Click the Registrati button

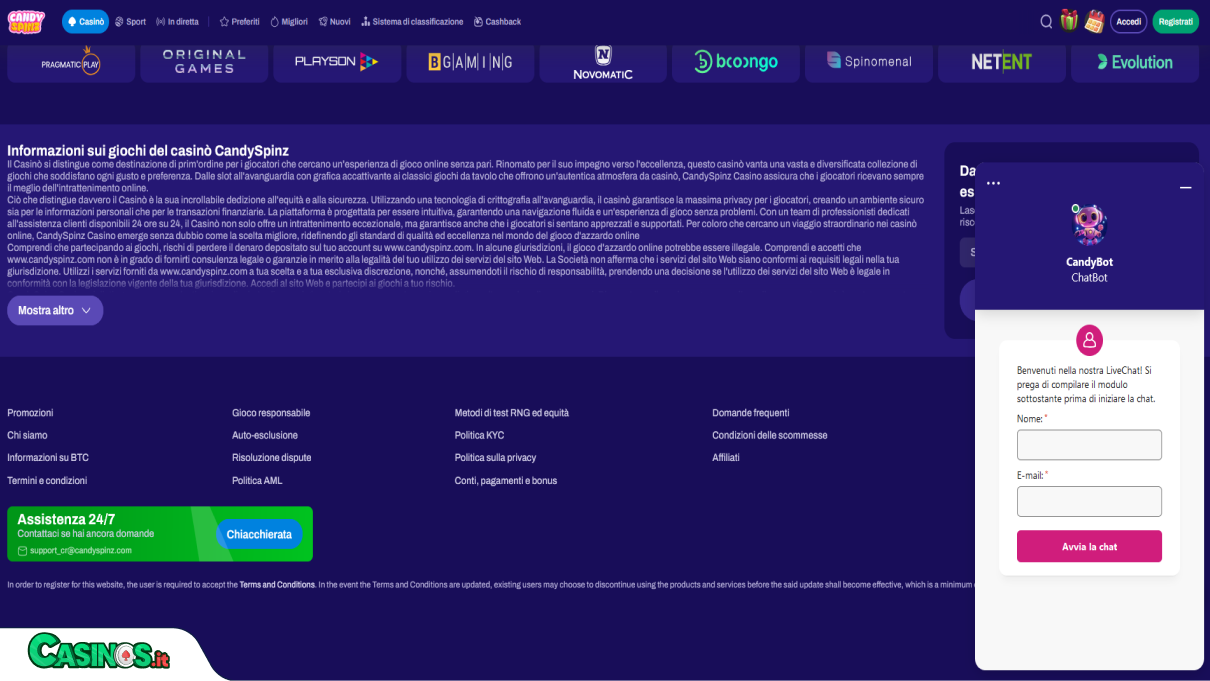pos(1175,21)
